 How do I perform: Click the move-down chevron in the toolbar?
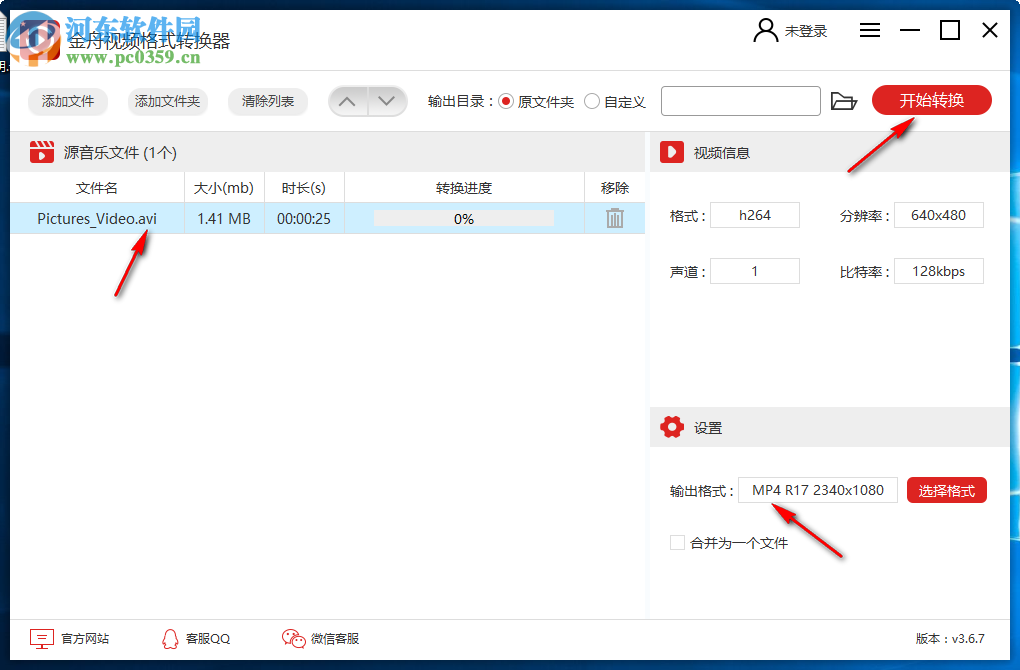click(x=387, y=100)
